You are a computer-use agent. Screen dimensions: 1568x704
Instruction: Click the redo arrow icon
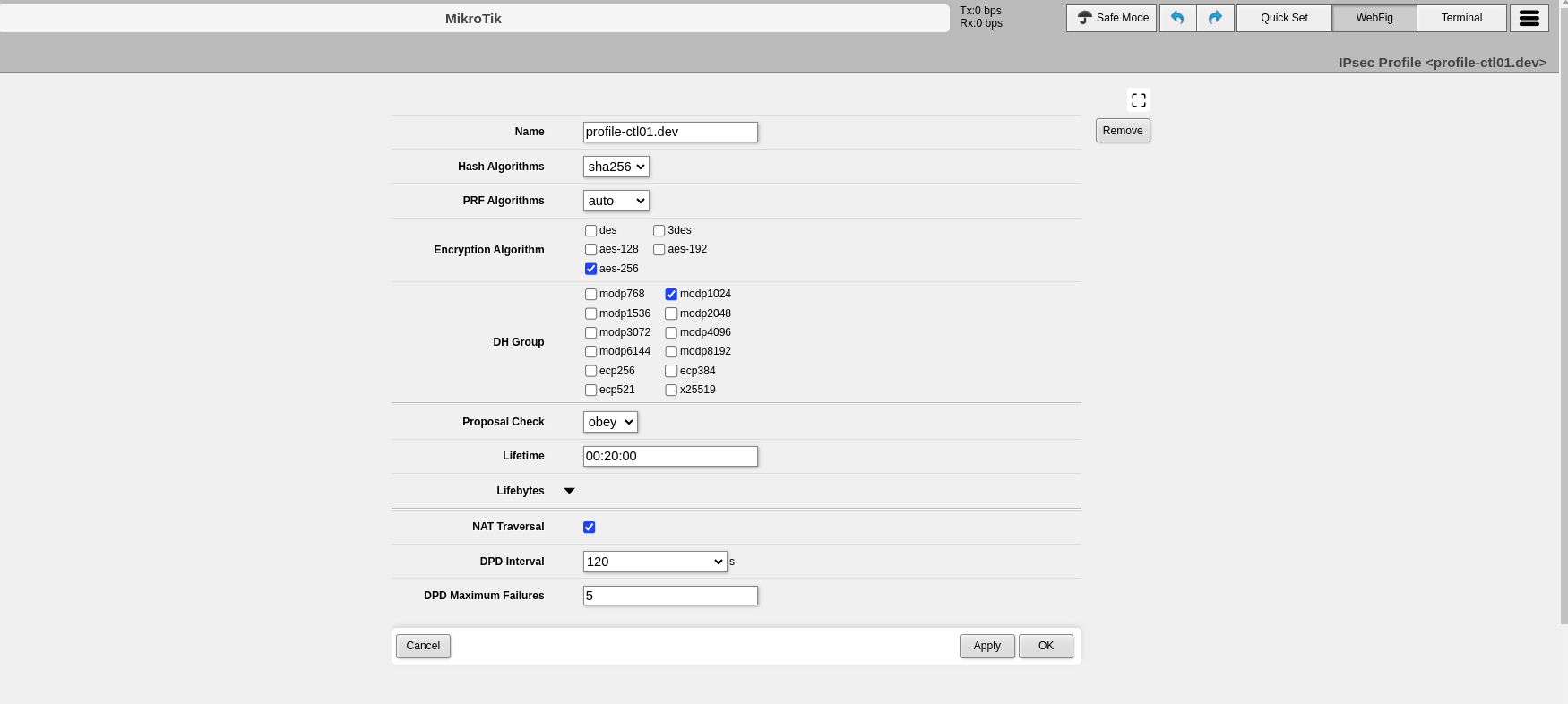(1215, 18)
